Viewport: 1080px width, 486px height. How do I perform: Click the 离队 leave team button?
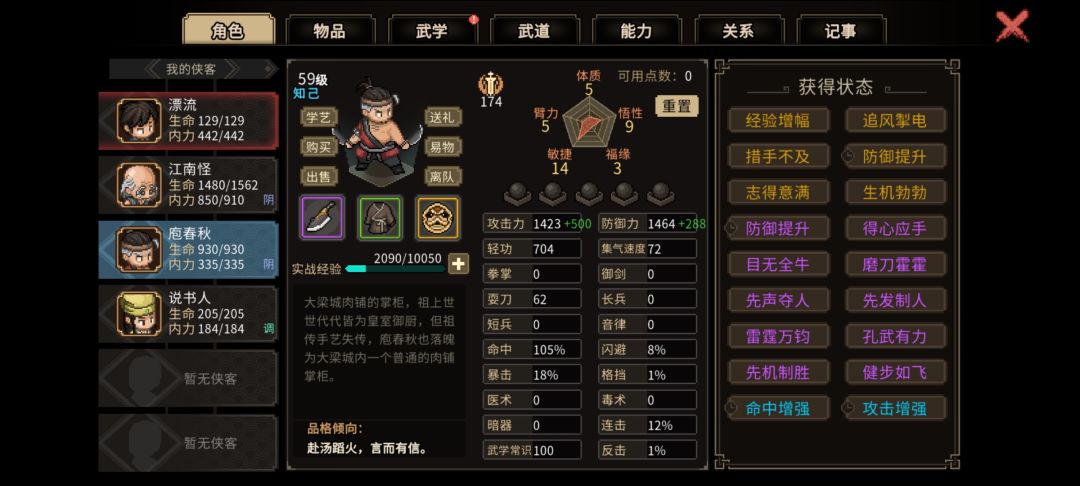point(442,177)
